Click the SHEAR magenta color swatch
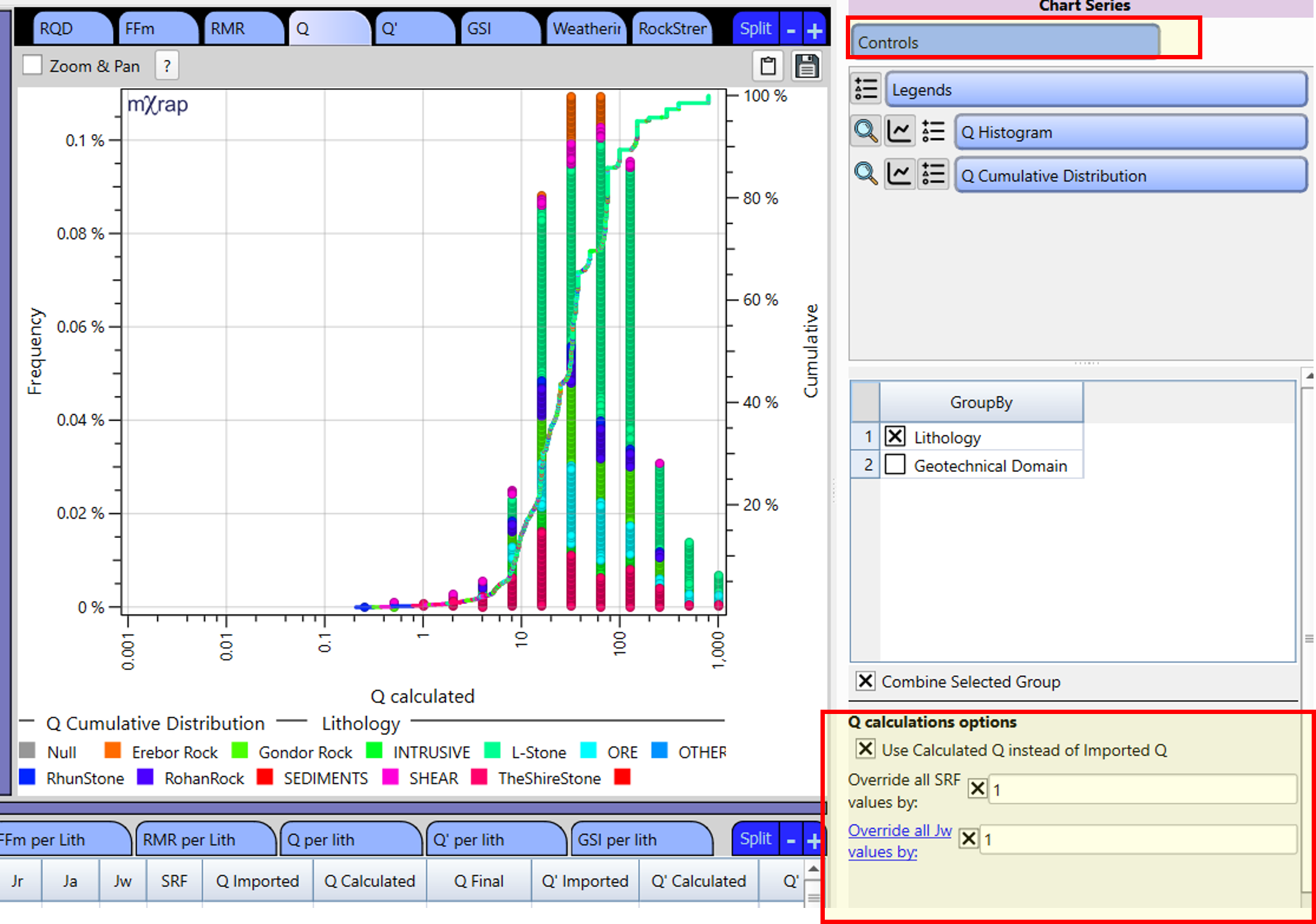This screenshot has width=1316, height=924. pos(389,778)
